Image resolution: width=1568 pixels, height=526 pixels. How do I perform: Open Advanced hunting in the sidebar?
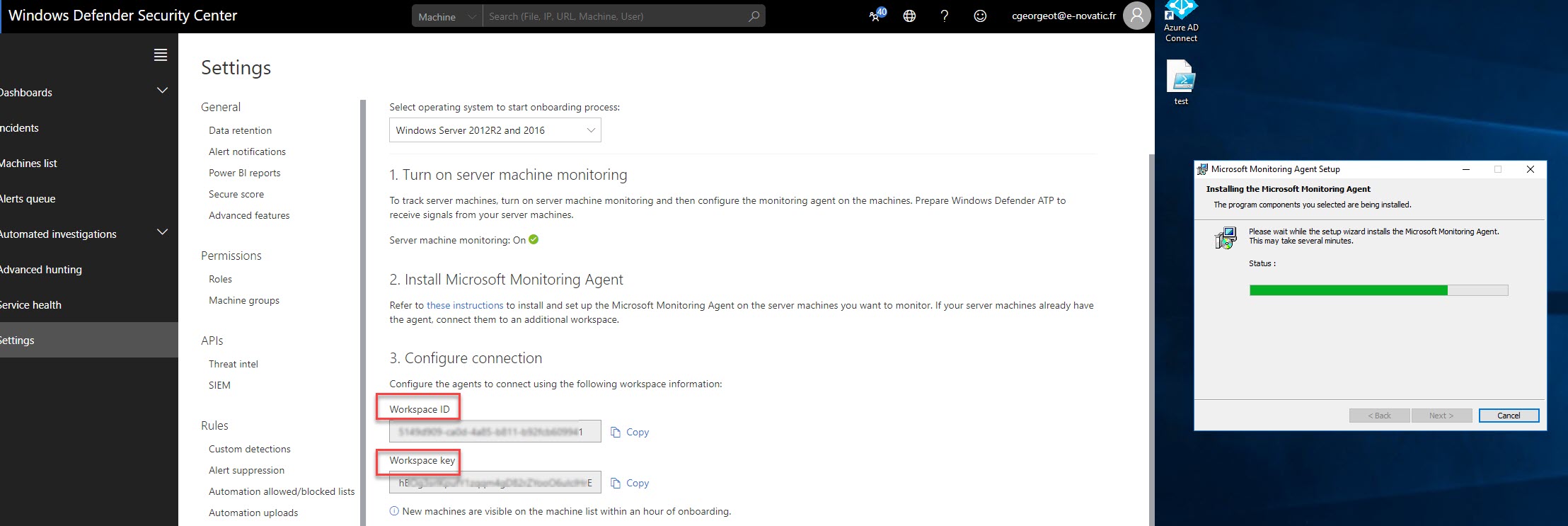40,270
